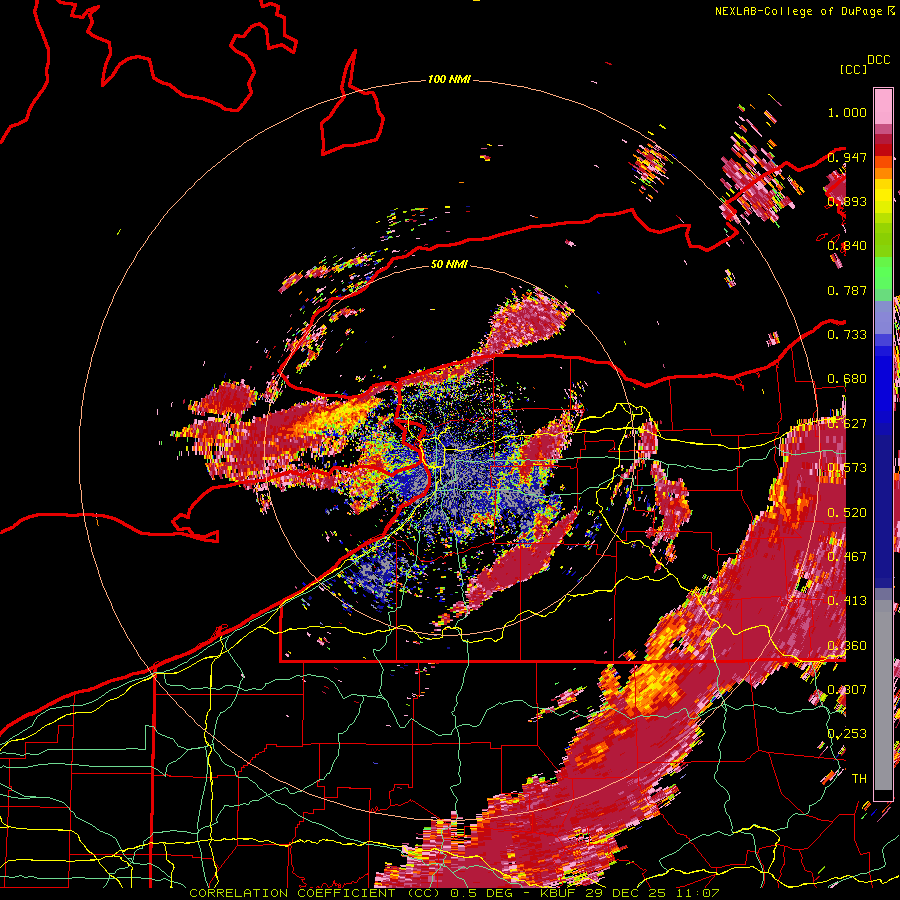Click the 0.733 scale value
This screenshot has width=900, height=900.
(x=847, y=335)
